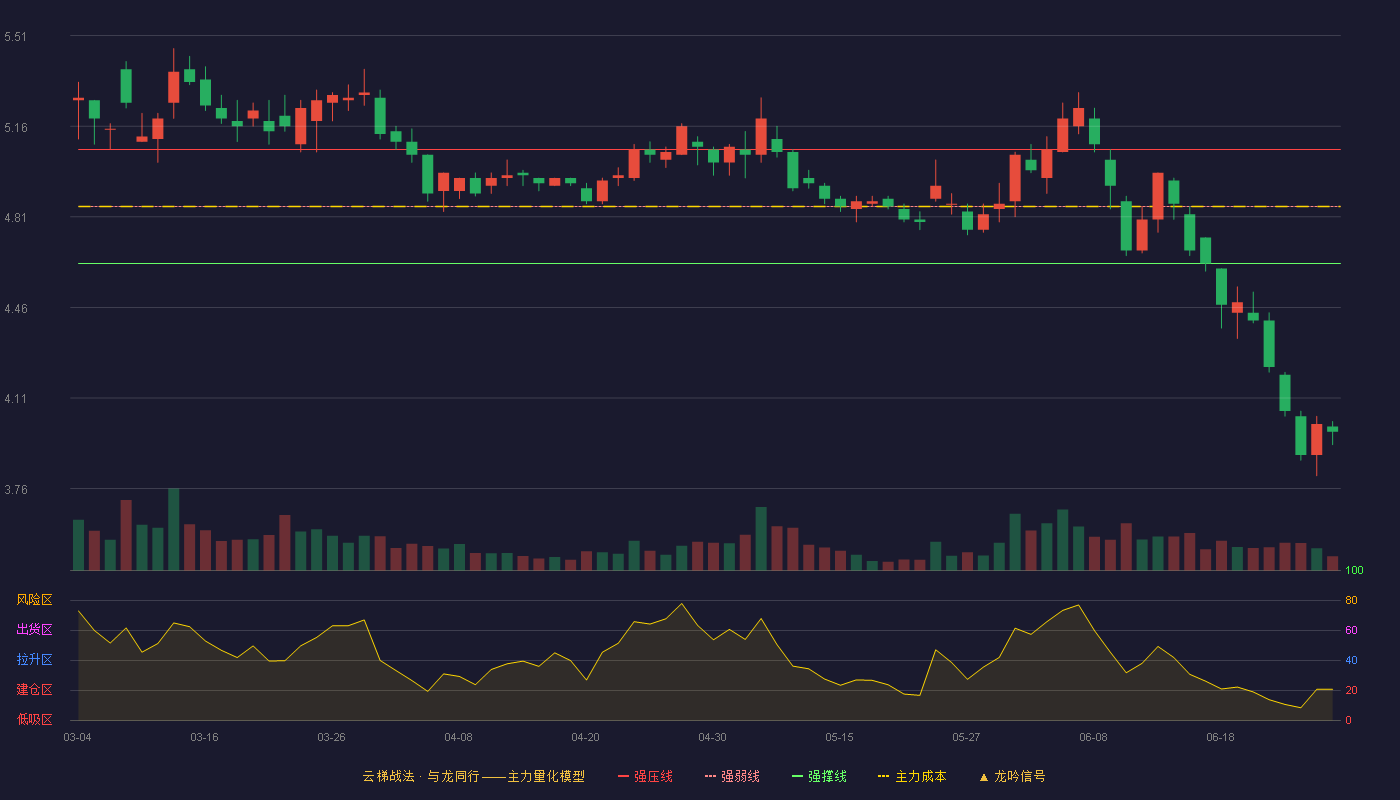This screenshot has width=1400, height=800.
Task: Click the 05-27 date label
Action: (966, 737)
